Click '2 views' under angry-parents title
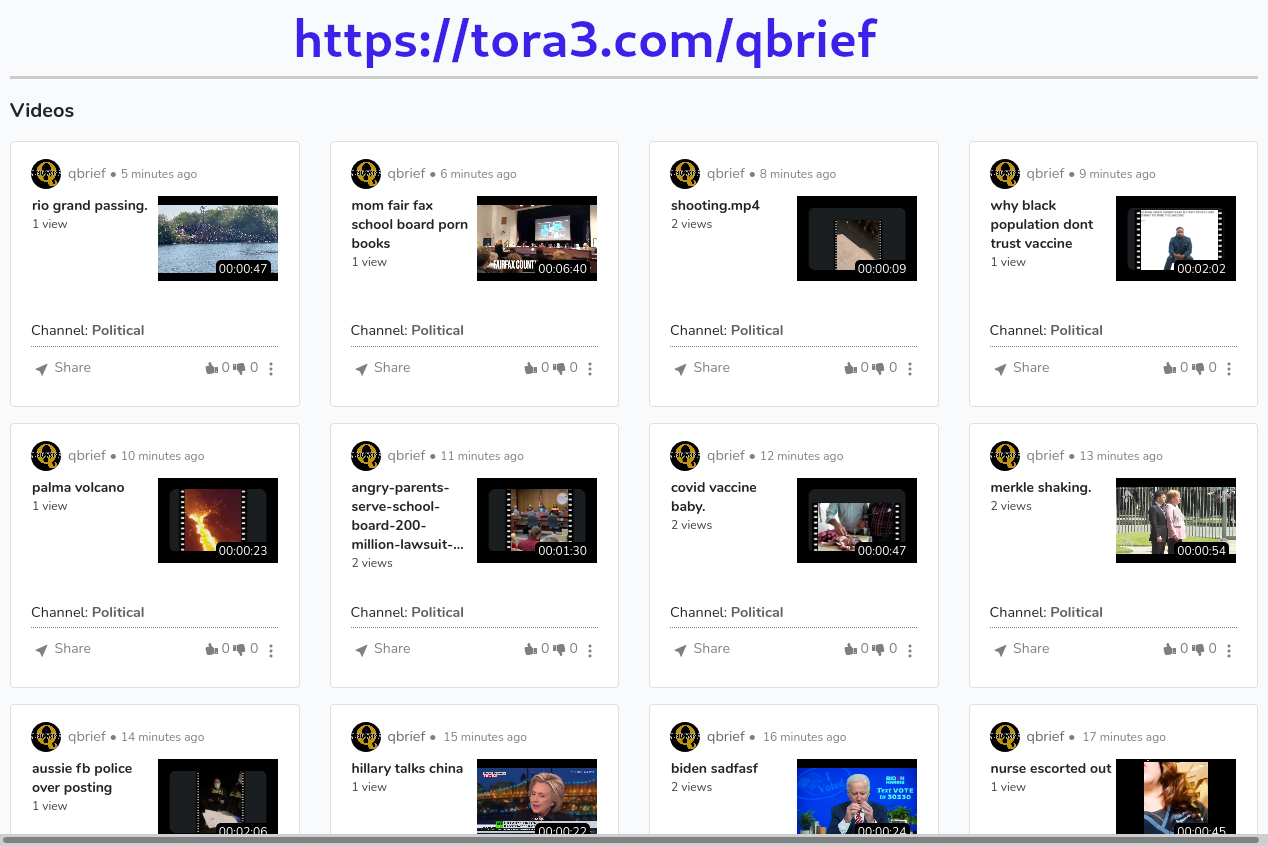Screen dimensions: 1268x846 click(372, 563)
